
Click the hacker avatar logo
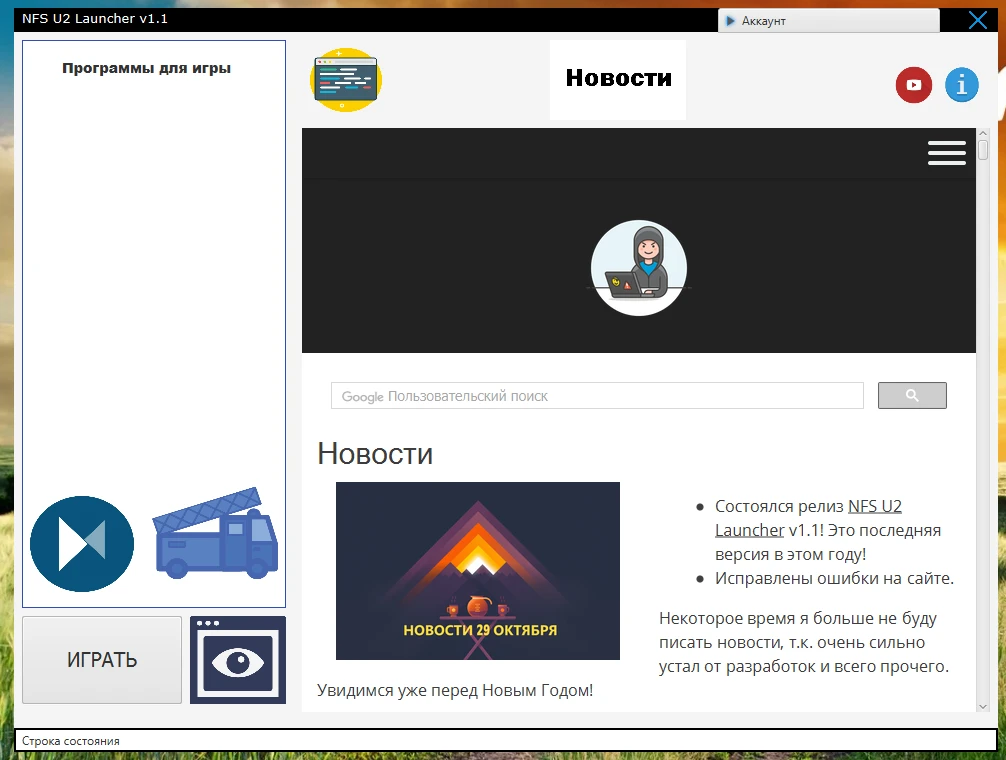(x=639, y=268)
